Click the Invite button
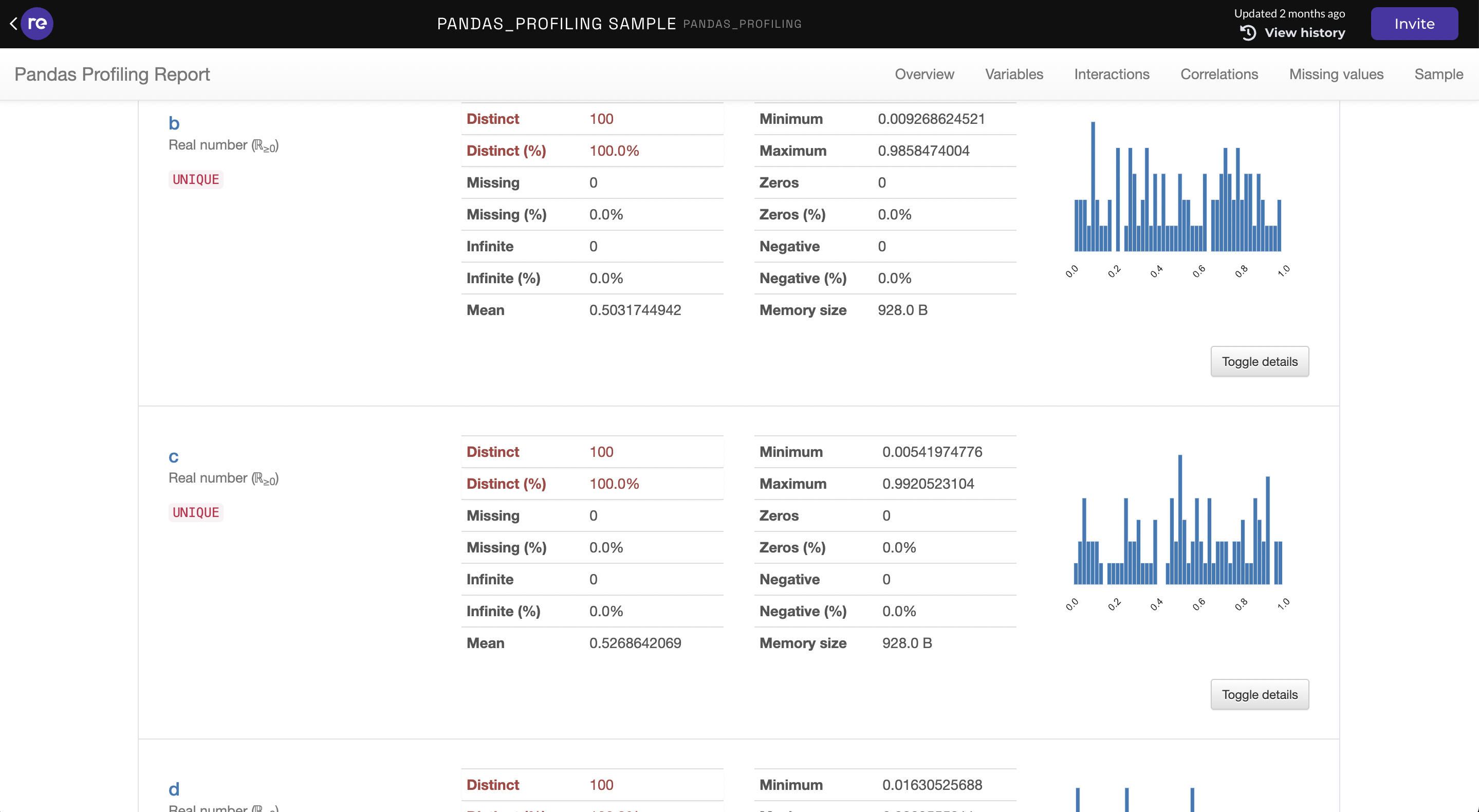Screen dimensions: 1479x812 (1414, 24)
